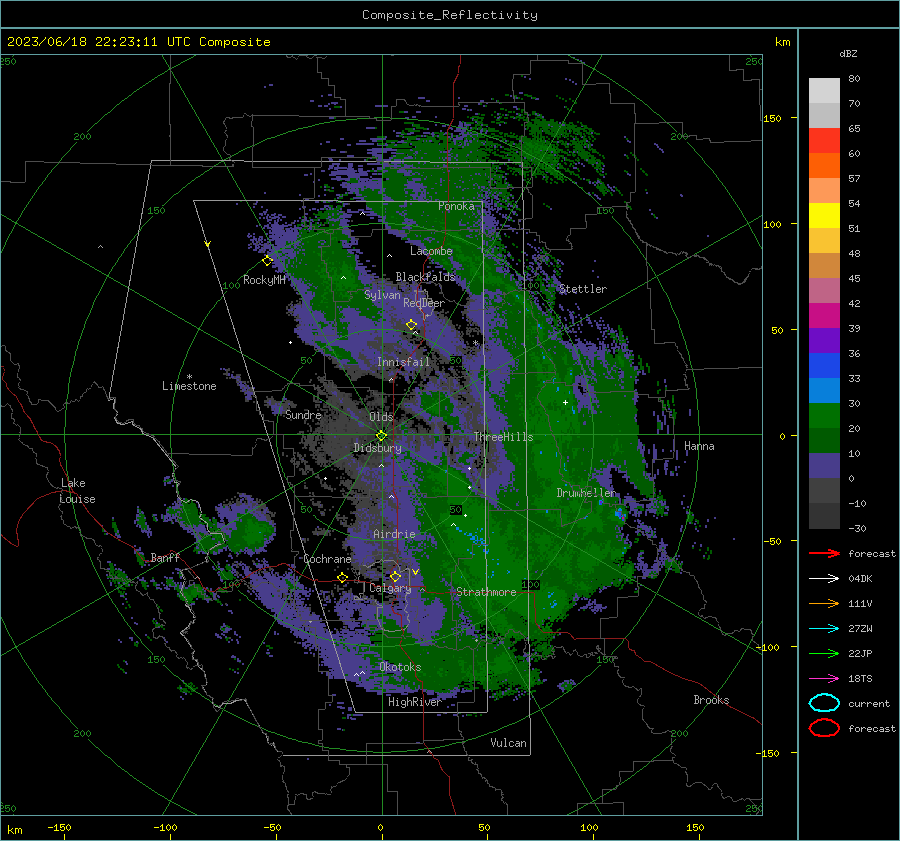Click the Ponoka city label

point(456,206)
